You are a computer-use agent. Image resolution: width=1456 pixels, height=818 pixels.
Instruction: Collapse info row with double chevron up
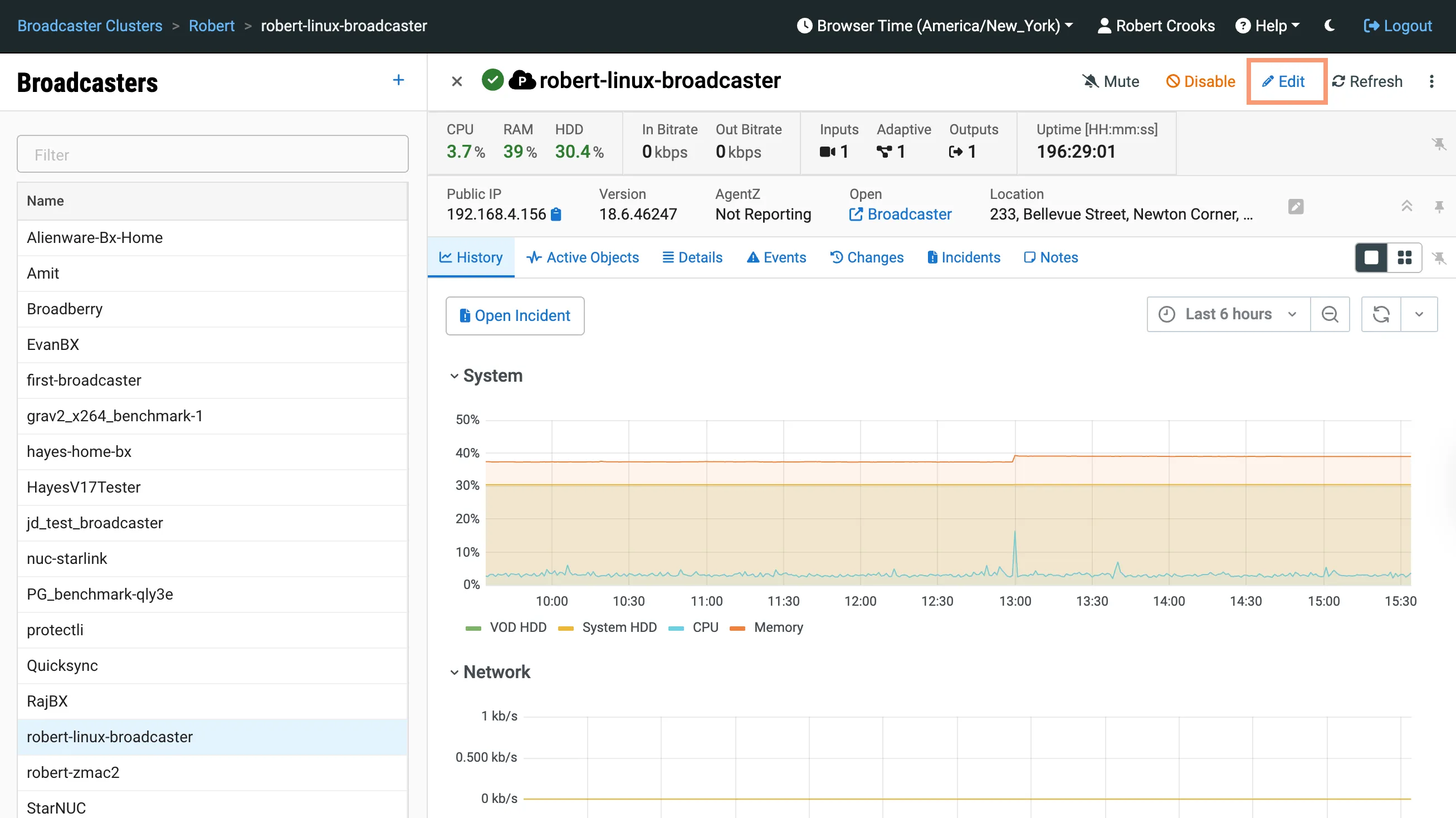(x=1407, y=206)
